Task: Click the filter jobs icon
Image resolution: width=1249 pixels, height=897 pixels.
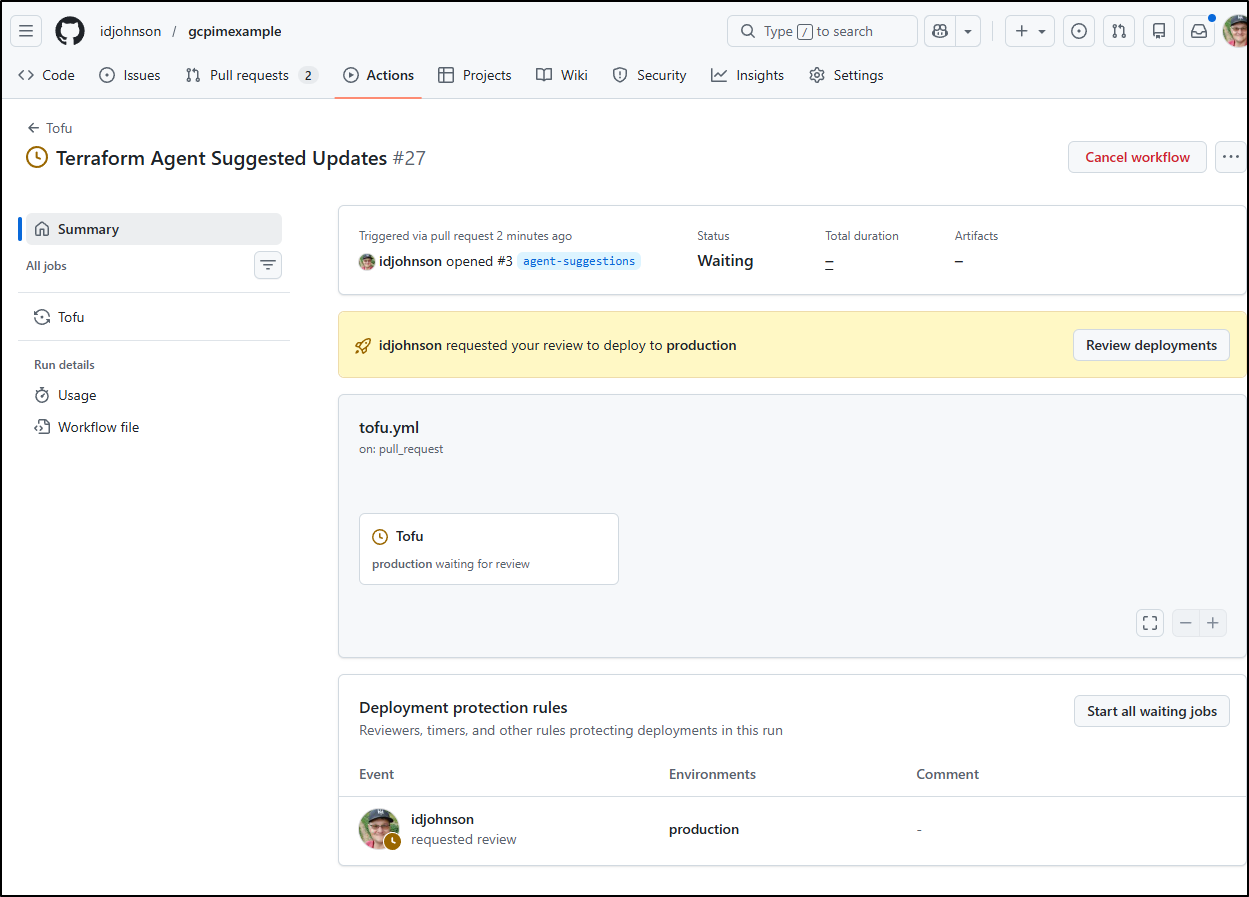Action: [x=268, y=265]
